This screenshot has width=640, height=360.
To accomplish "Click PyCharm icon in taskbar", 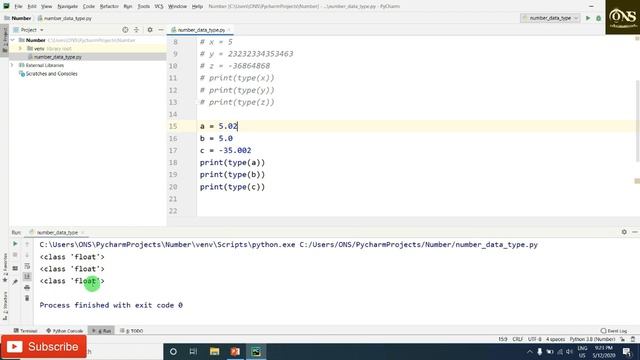I will (x=256, y=351).
